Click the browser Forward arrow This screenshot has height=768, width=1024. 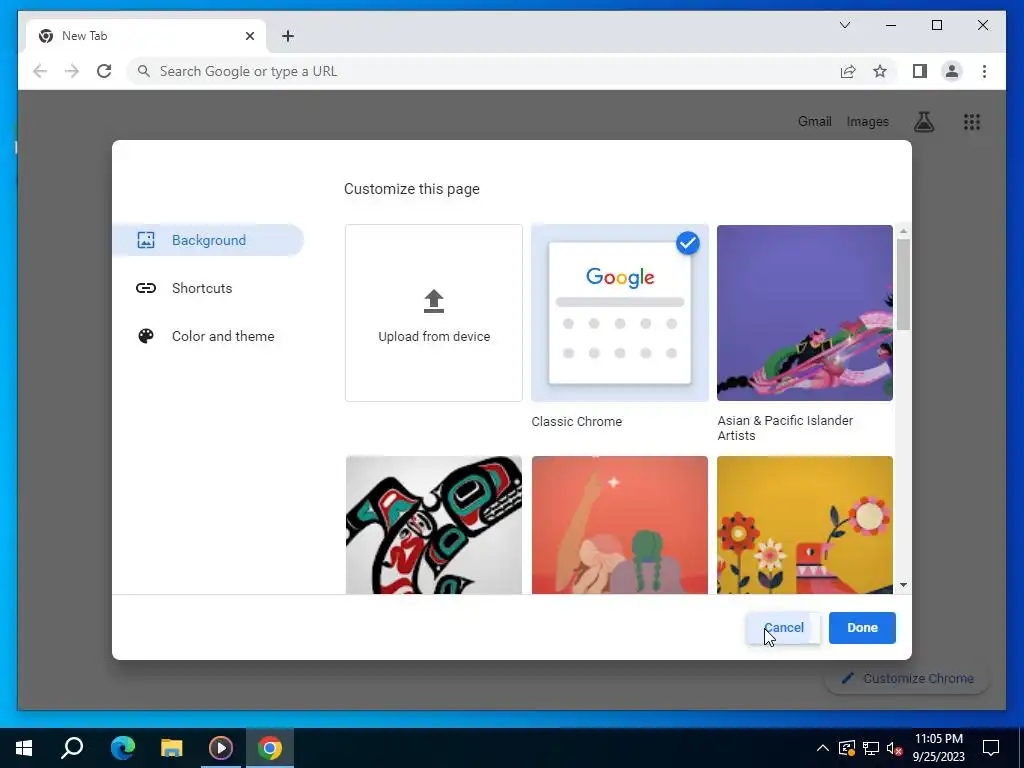coord(72,71)
